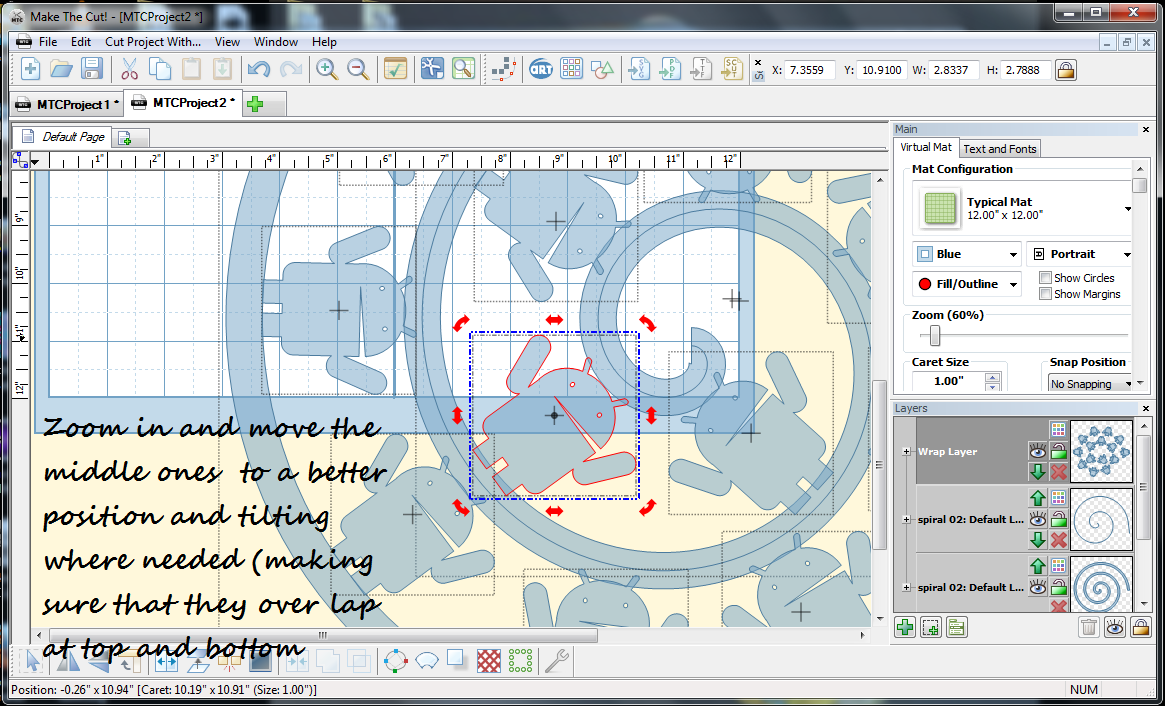Open No Snapping snap position dropdown
The height and width of the screenshot is (706, 1165).
coord(1090,383)
